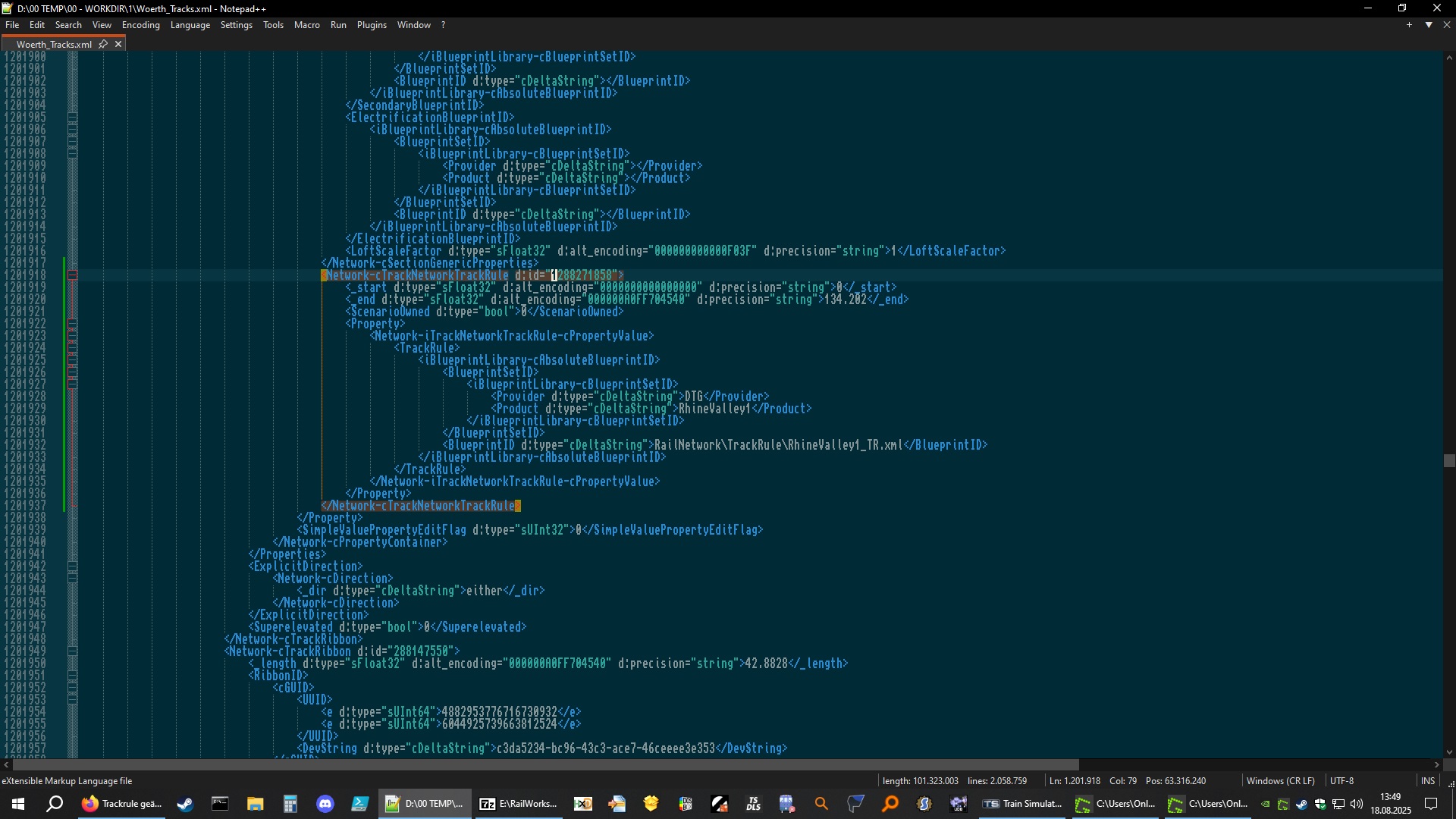Image resolution: width=1456 pixels, height=819 pixels.
Task: Open Steam from the taskbar
Action: (x=185, y=804)
